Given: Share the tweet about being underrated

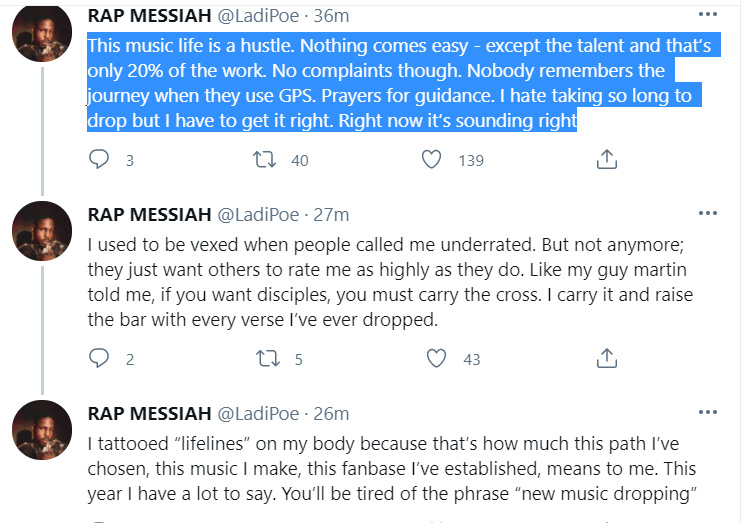Looking at the screenshot, I should click(605, 357).
